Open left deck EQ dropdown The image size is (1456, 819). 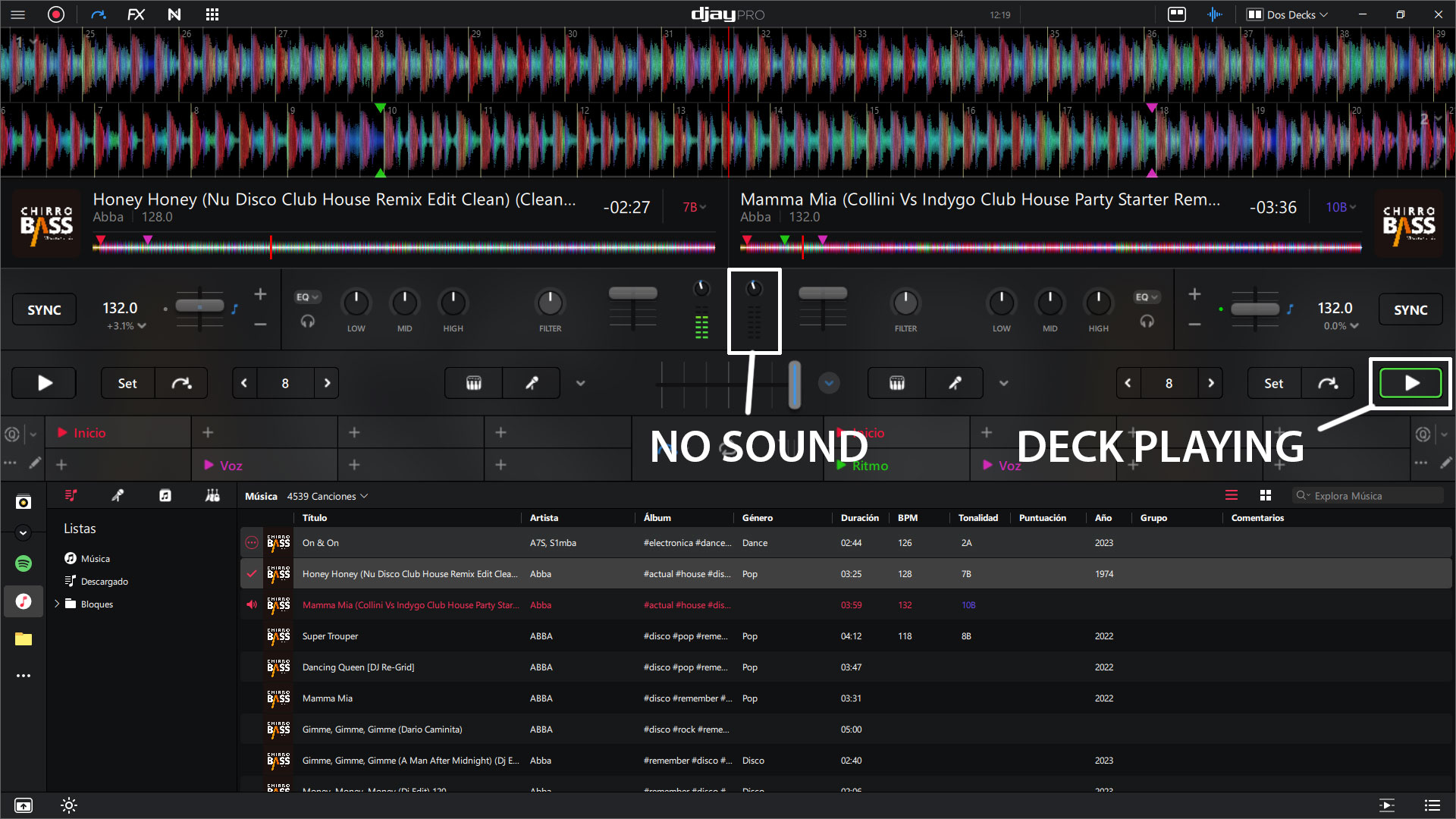[x=307, y=297]
